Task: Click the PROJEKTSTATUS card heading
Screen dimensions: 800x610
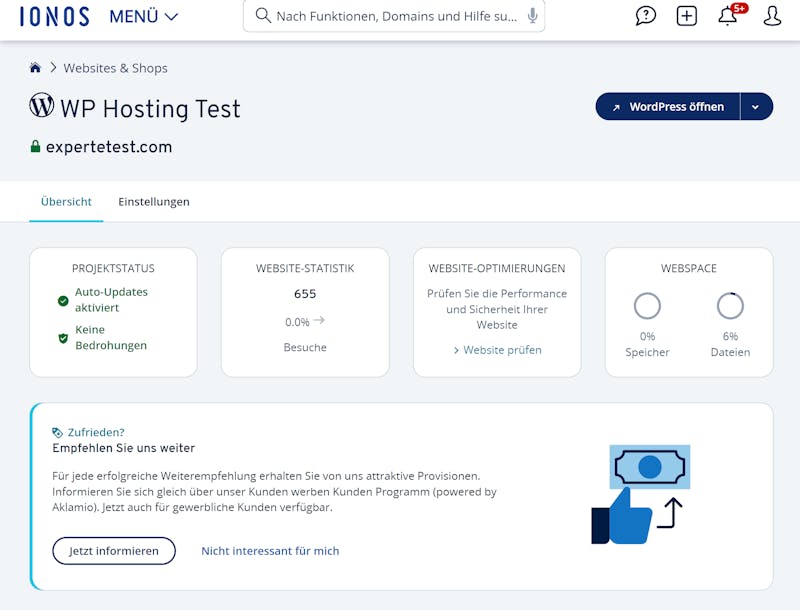Action: click(113, 268)
